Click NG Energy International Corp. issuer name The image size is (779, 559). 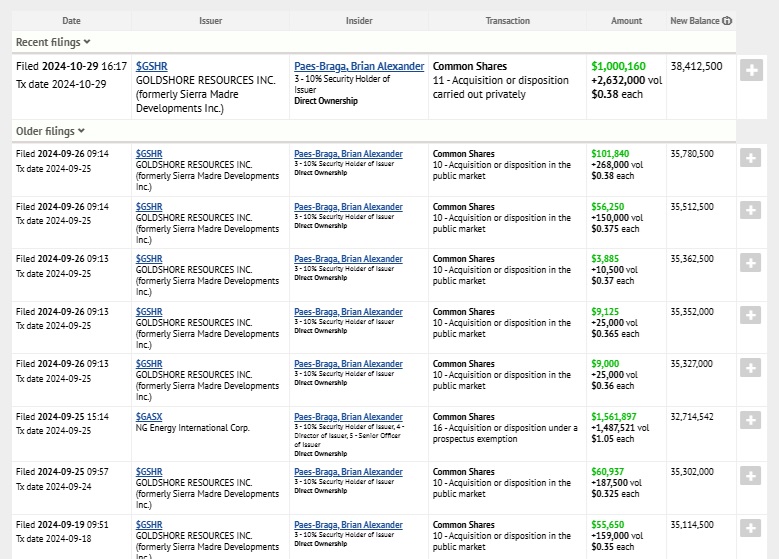pyautogui.click(x=192, y=428)
